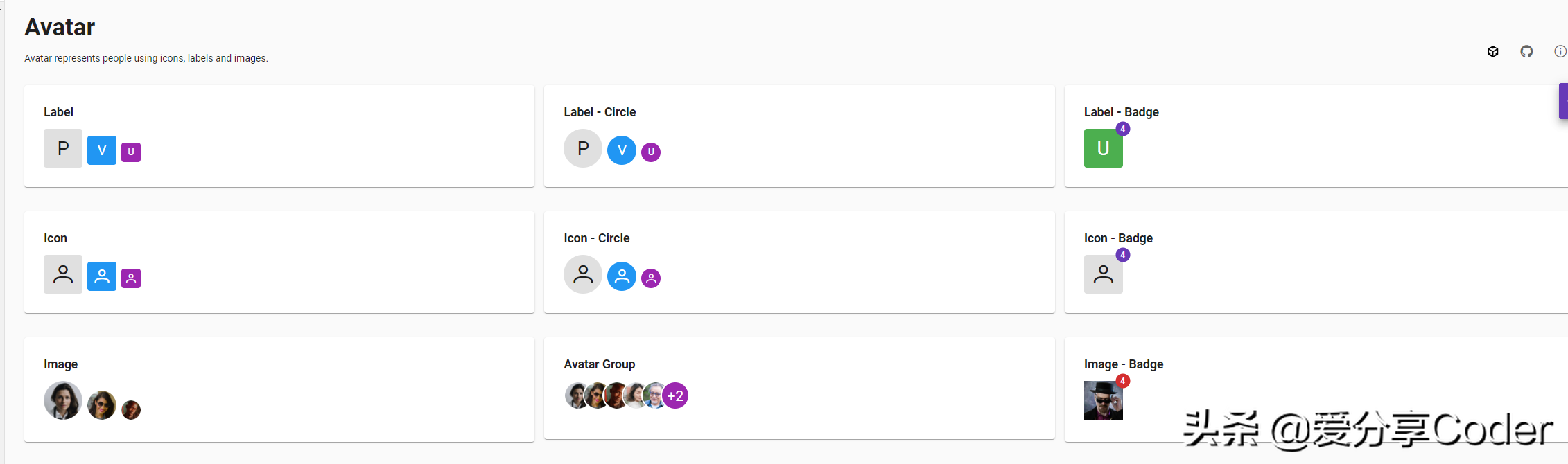Select the blue square V avatar
1568x464 pixels.
pyautogui.click(x=102, y=150)
